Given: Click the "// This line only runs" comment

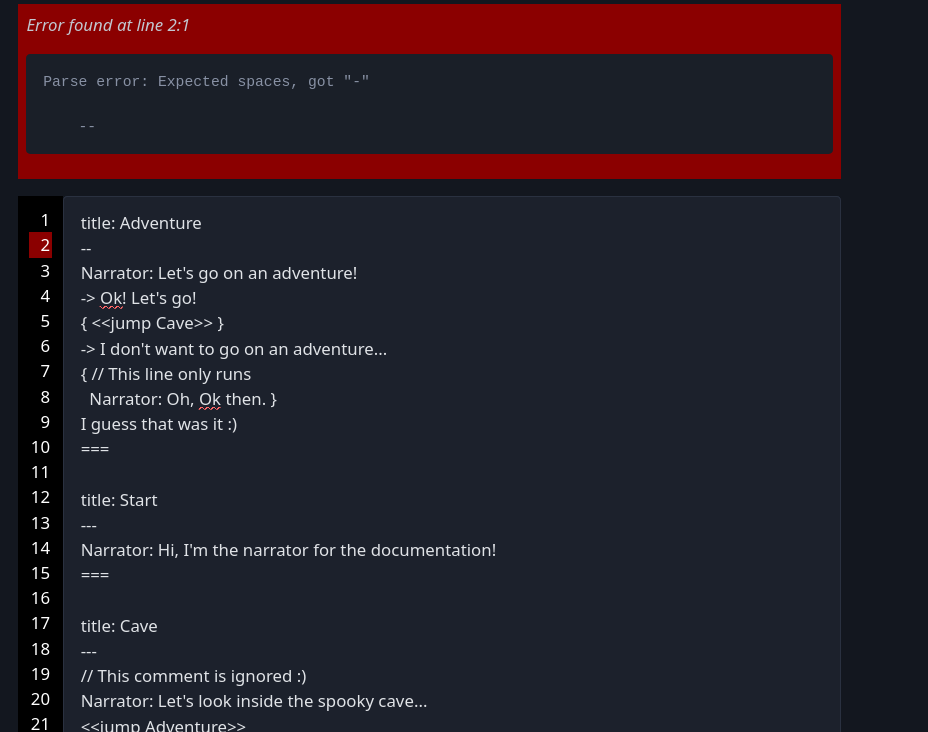Looking at the screenshot, I should coord(166,374).
